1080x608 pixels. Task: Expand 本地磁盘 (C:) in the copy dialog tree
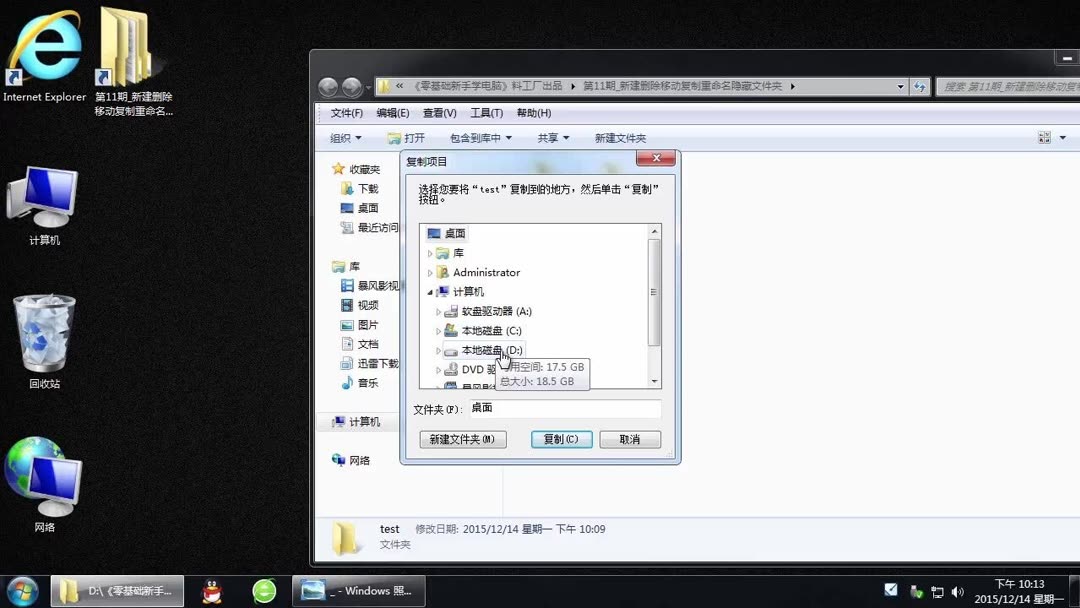[438, 330]
